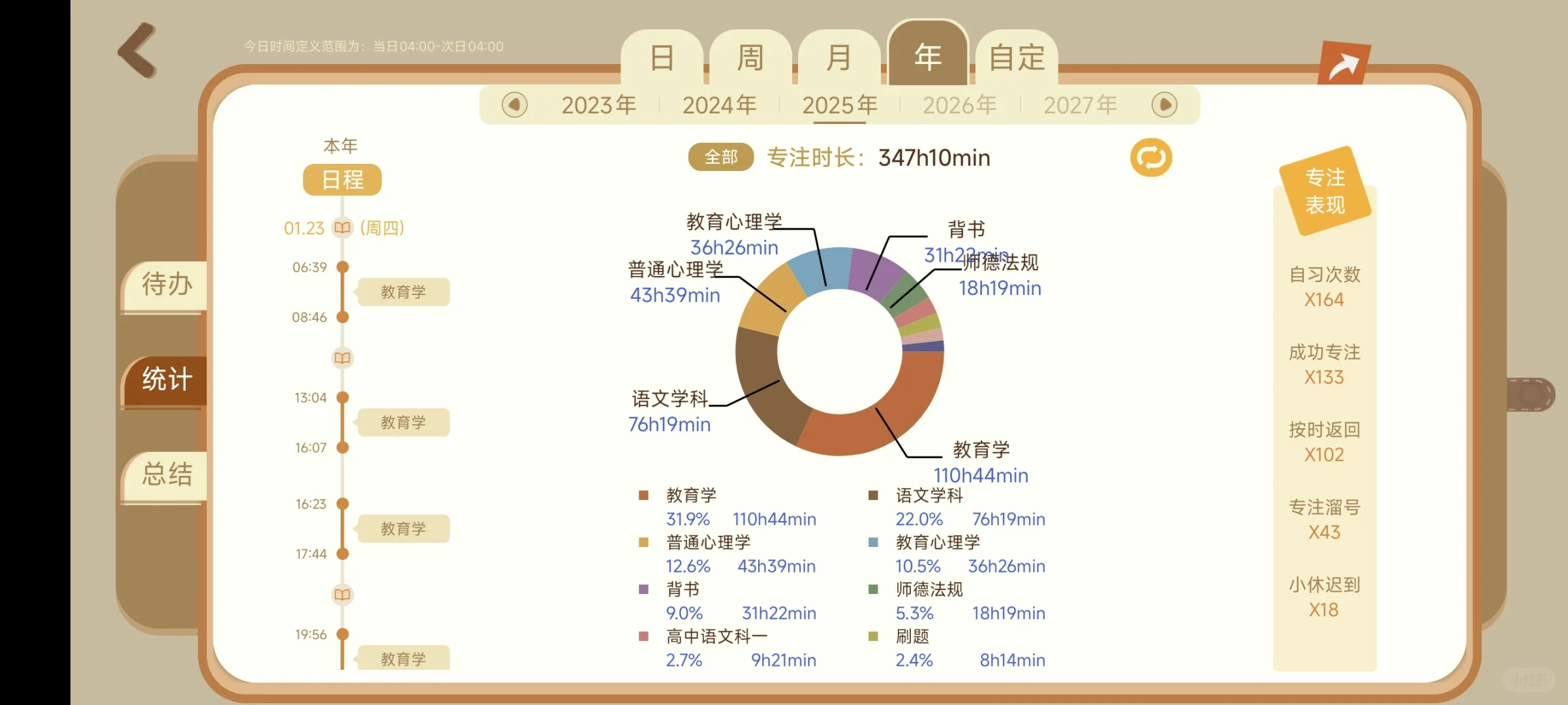Click the 13:04 timeline dot

342,398
